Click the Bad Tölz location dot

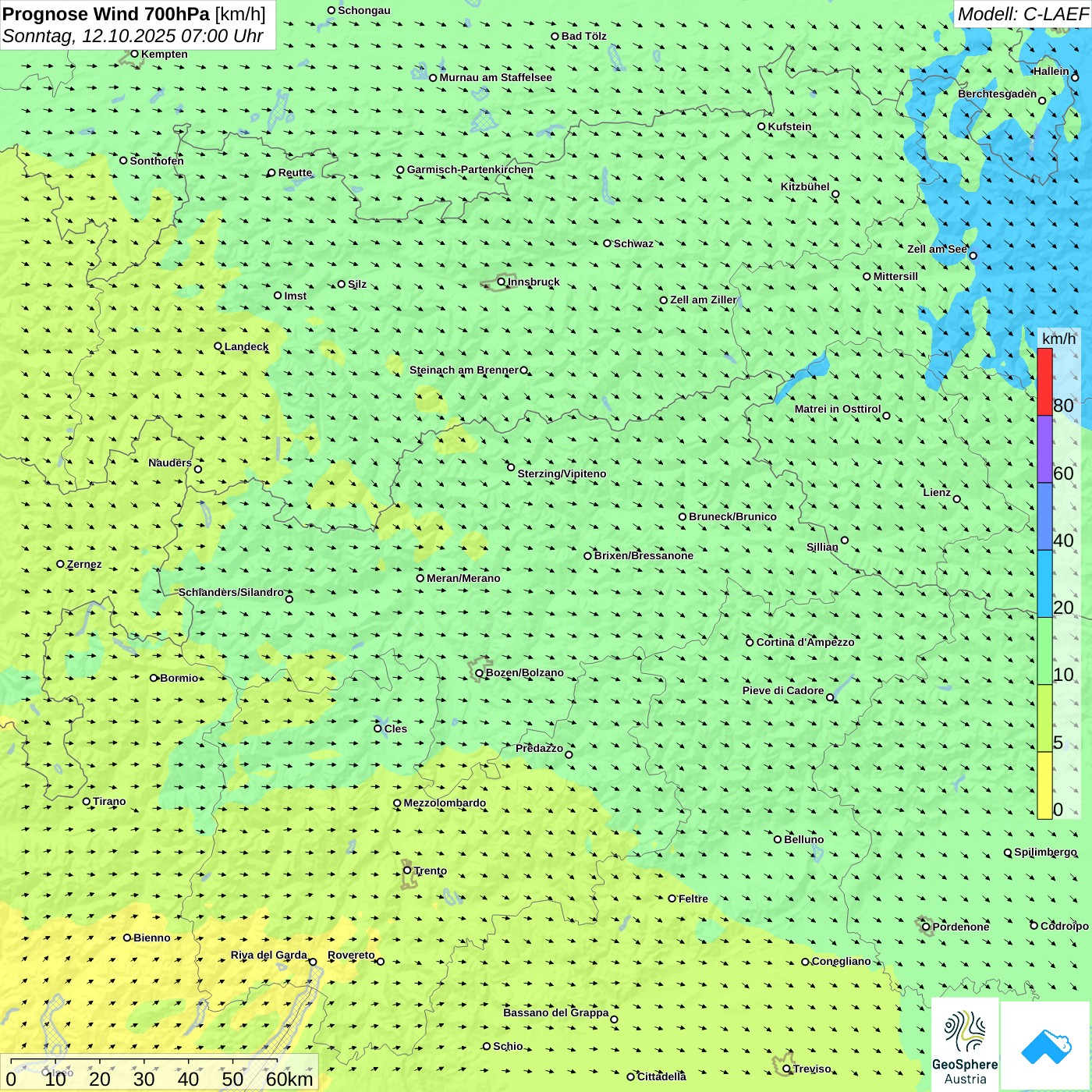(555, 36)
